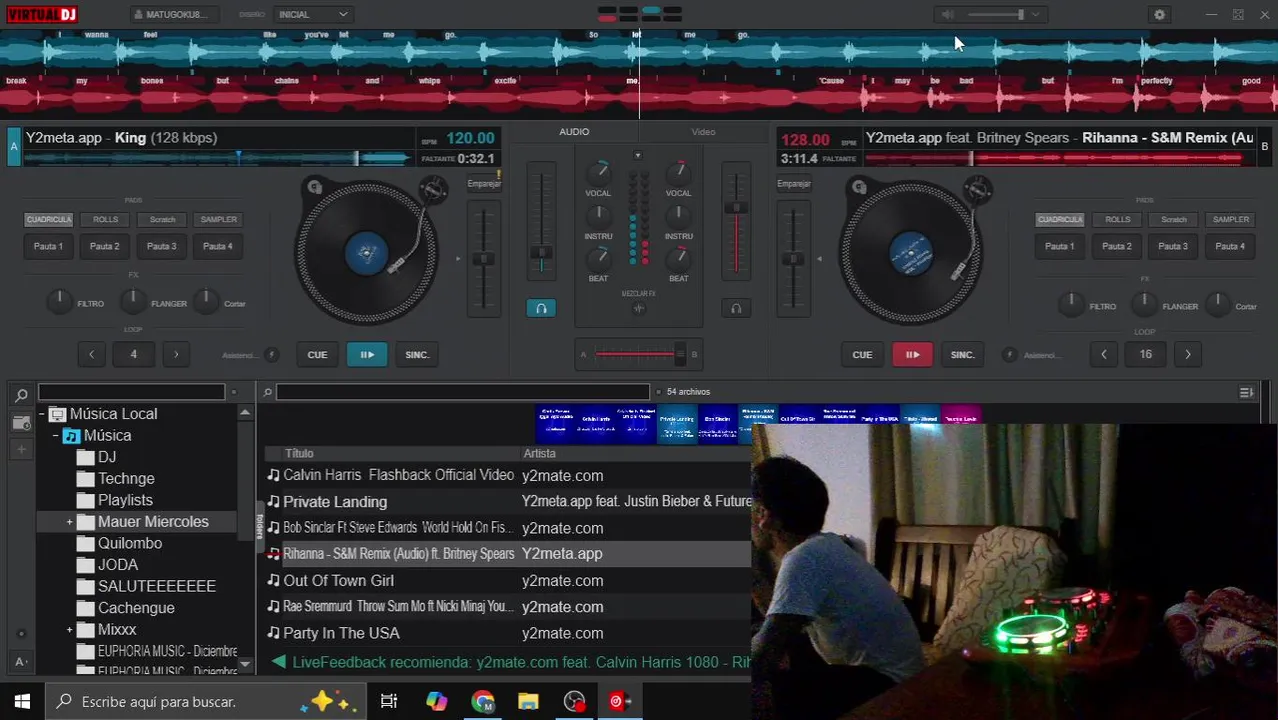Open browser list options icon at right

(1246, 392)
